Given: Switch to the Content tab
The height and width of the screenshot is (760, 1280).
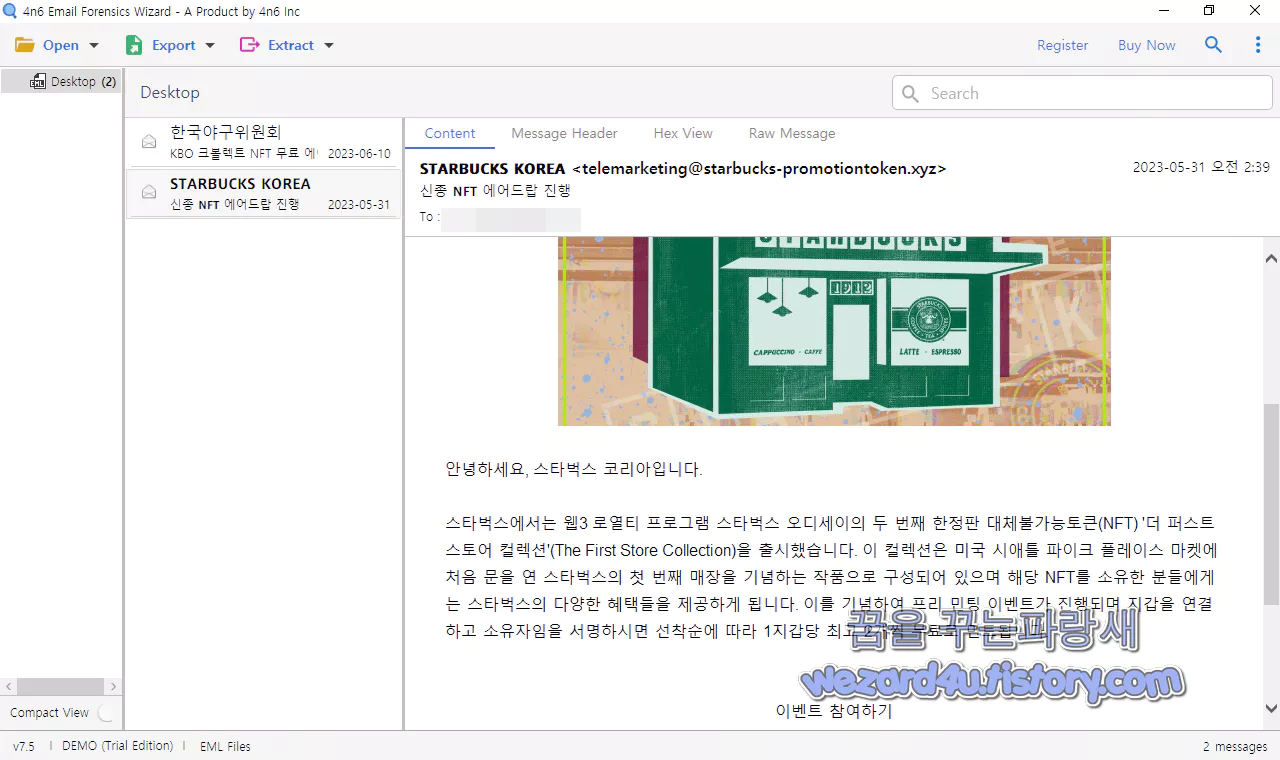Looking at the screenshot, I should tap(450, 133).
